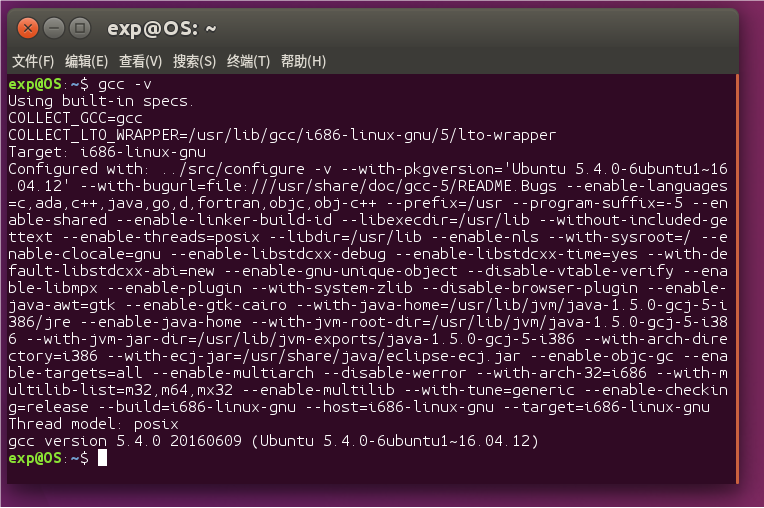Open the 文件(F) menu

pyautogui.click(x=33, y=62)
